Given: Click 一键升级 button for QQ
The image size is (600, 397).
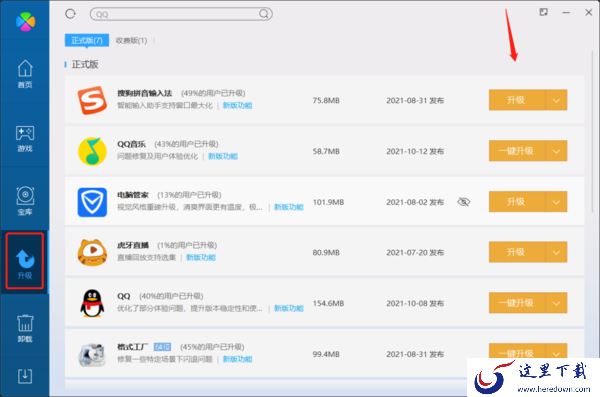Looking at the screenshot, I should [517, 303].
